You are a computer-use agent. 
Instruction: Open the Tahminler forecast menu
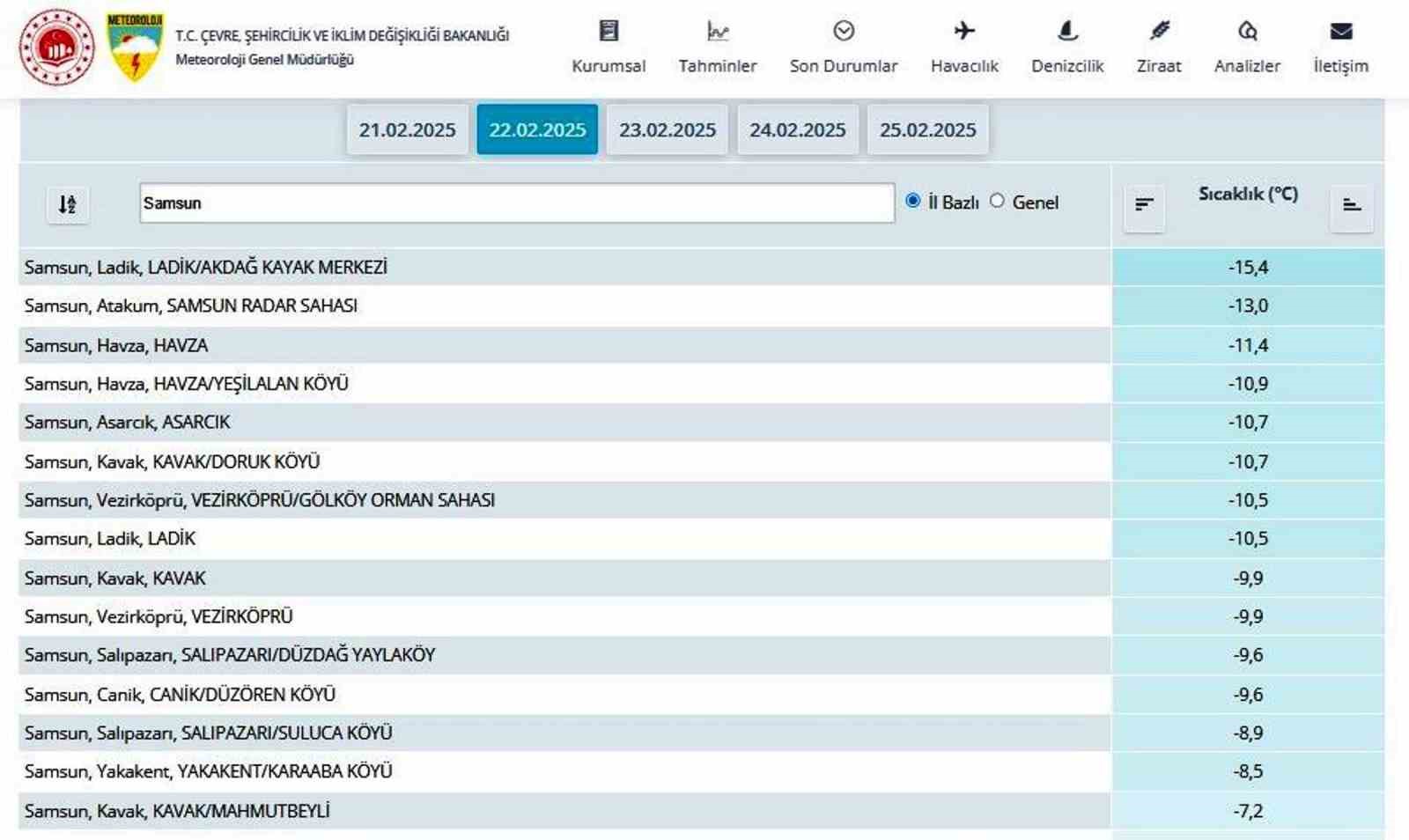717,48
